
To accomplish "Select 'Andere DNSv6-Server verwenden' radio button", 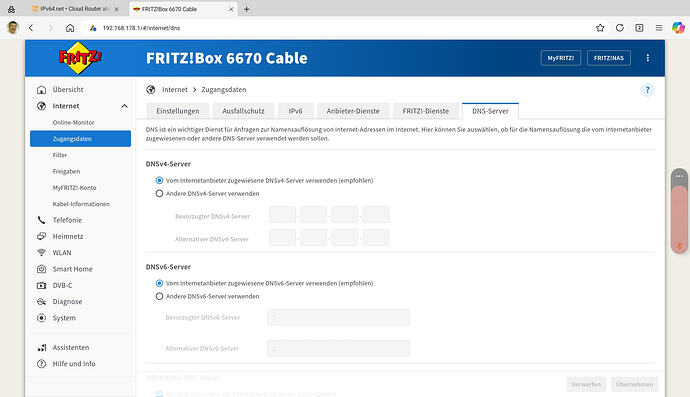I will [159, 297].
